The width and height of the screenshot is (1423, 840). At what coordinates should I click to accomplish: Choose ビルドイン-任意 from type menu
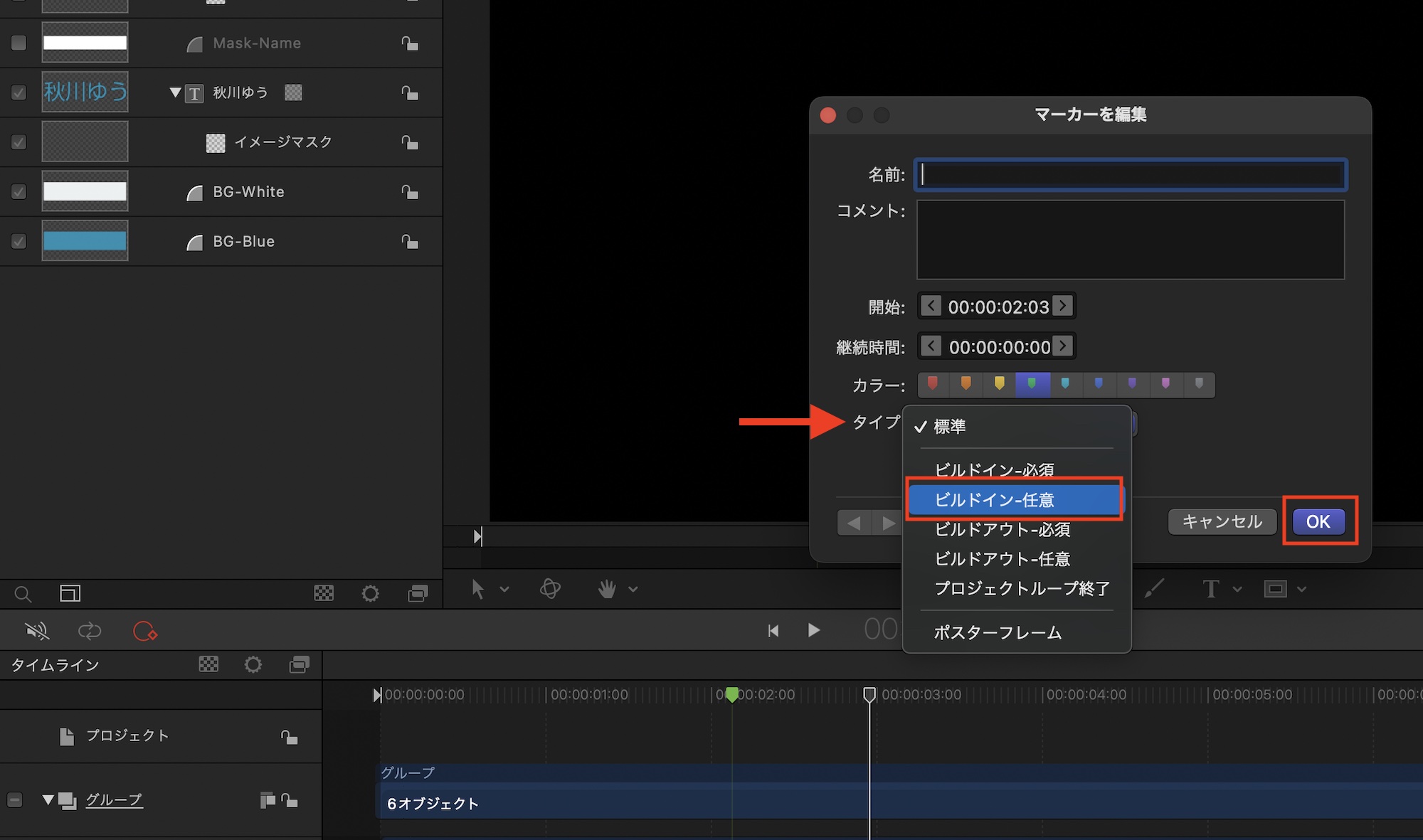(x=994, y=500)
